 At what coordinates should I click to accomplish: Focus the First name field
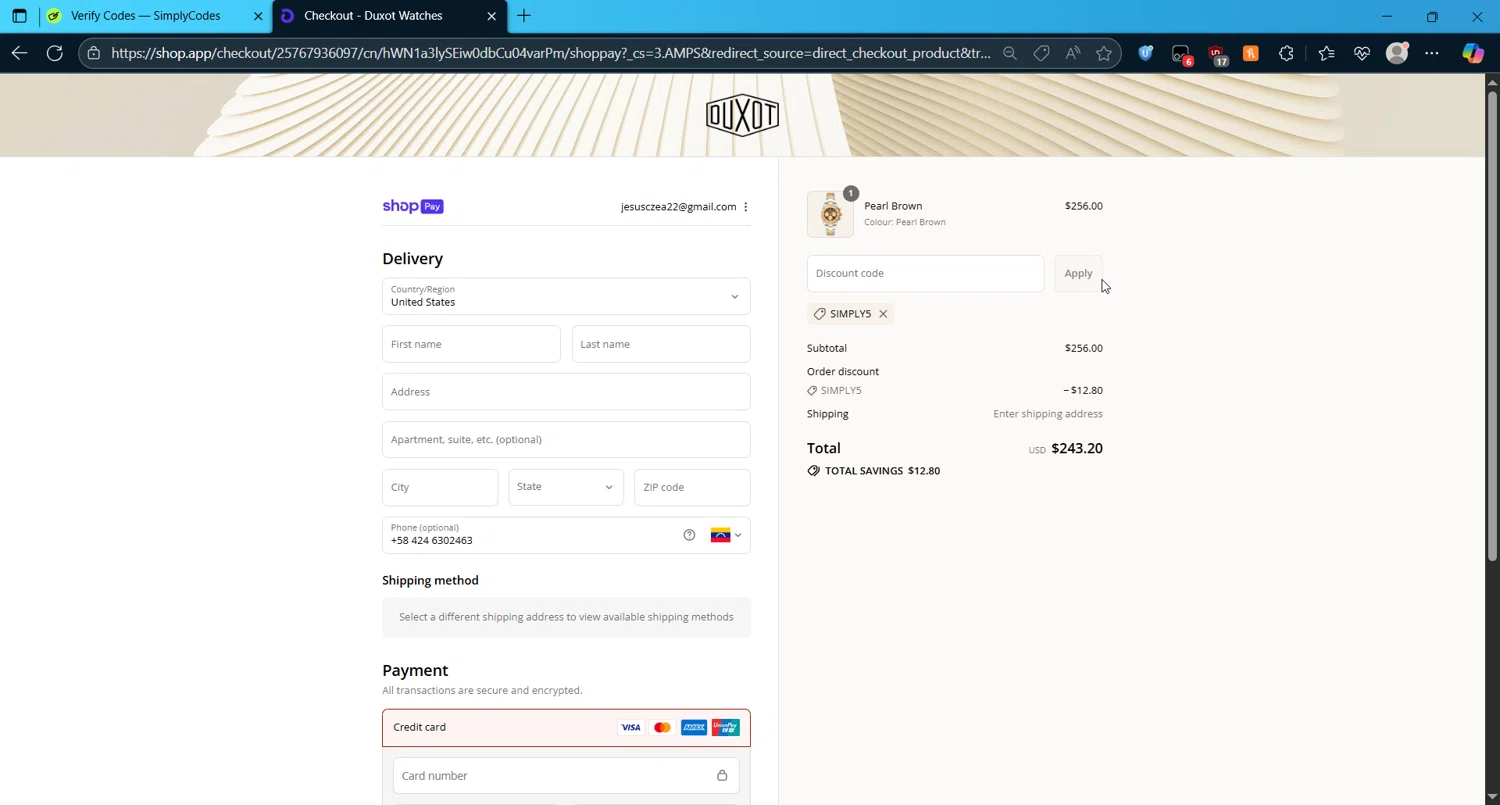[x=471, y=344]
